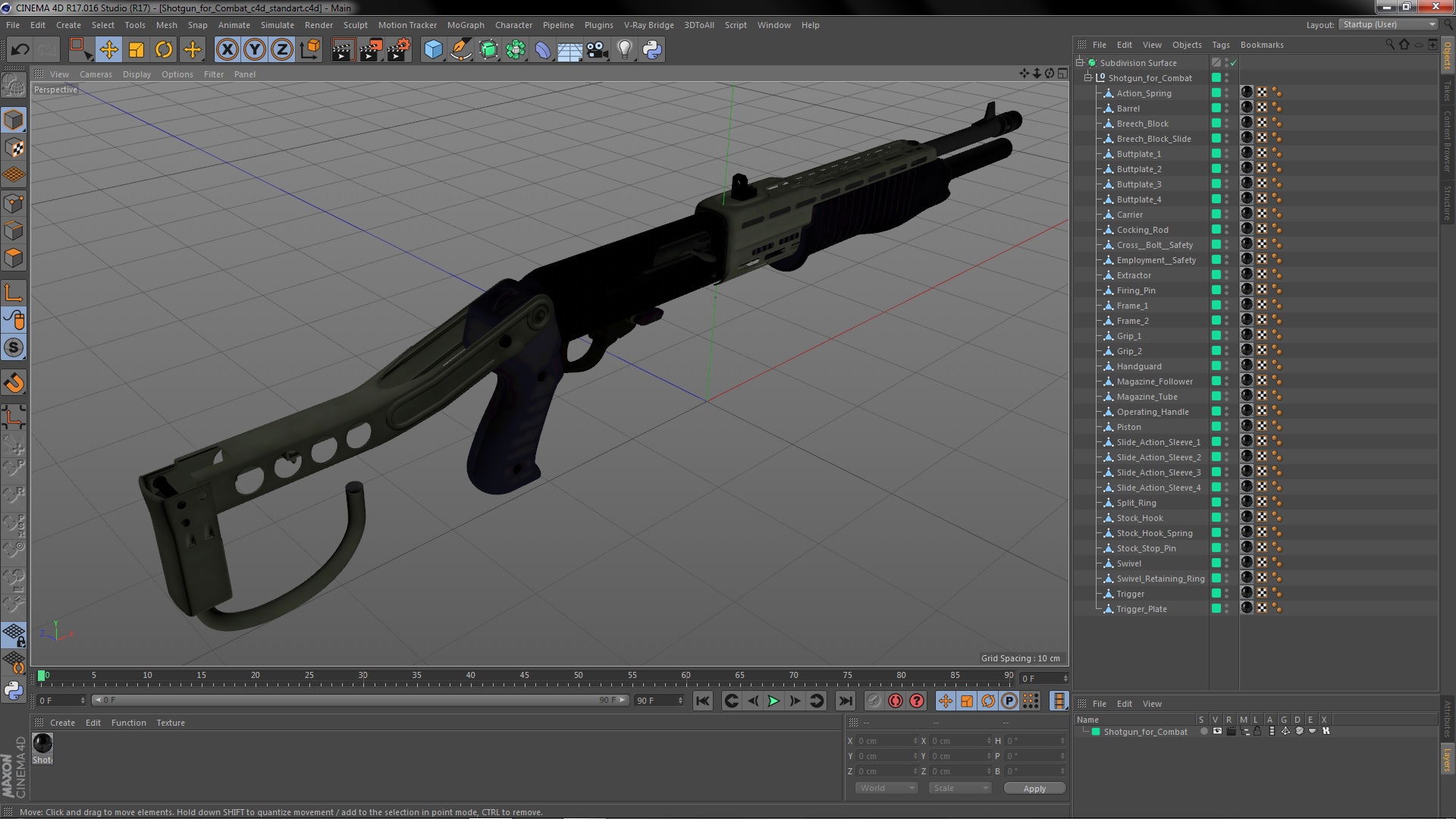Switch to Polygons mode
This screenshot has height=819, width=1456.
14,258
